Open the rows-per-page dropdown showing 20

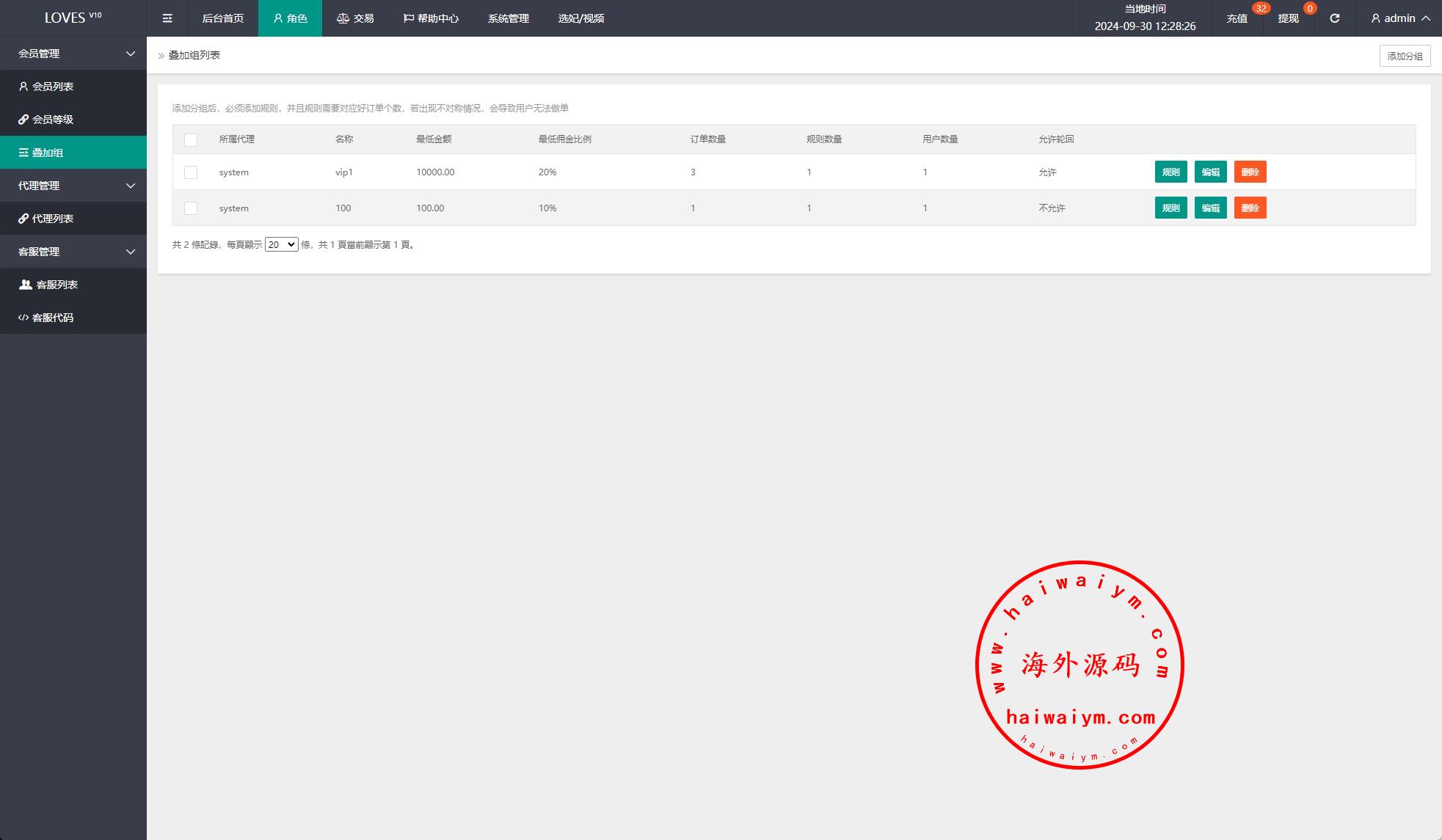pyautogui.click(x=281, y=245)
